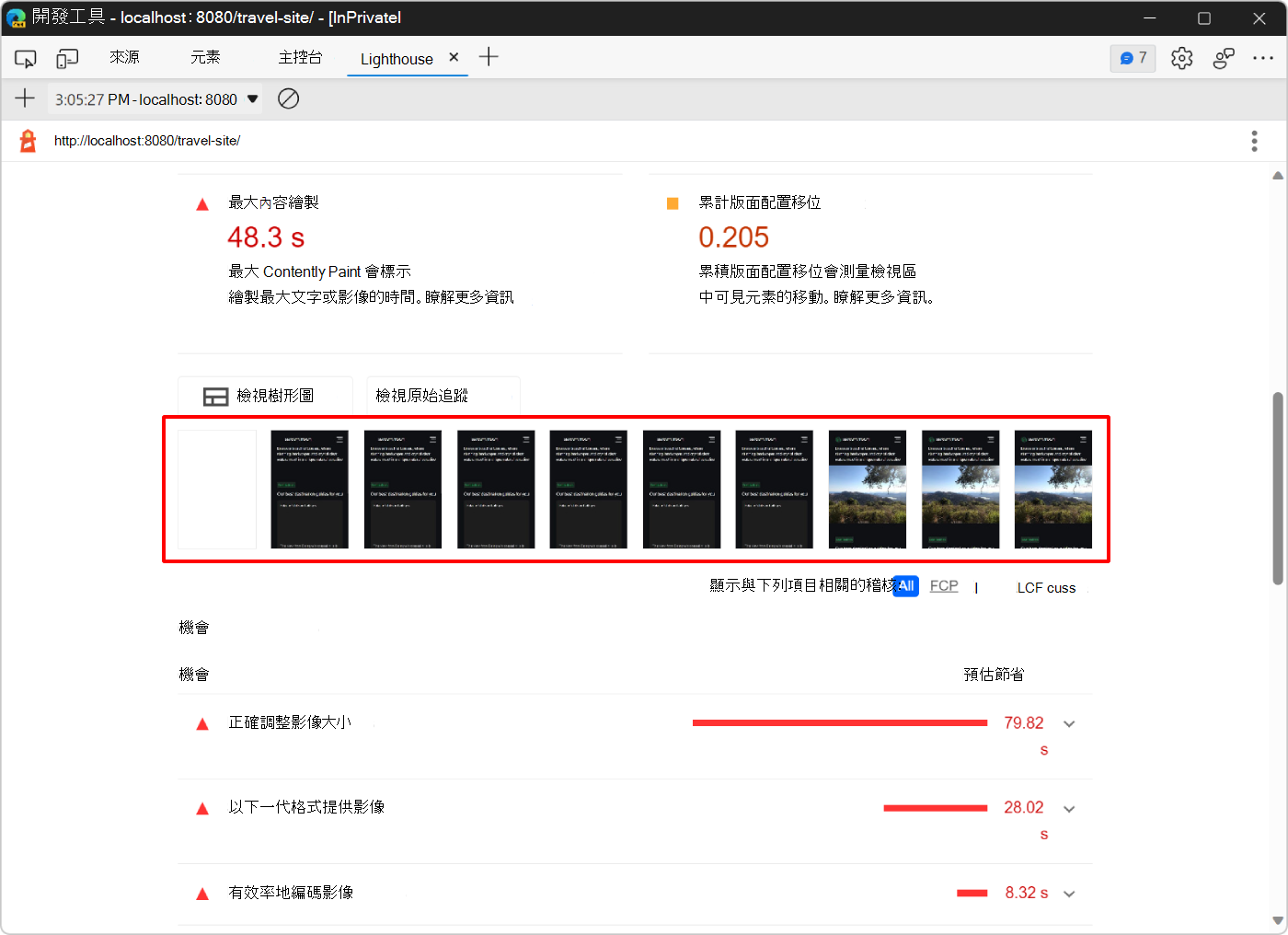Open the DevTools customize menu with three dots
Screen dimensions: 1288x935
(1263, 57)
